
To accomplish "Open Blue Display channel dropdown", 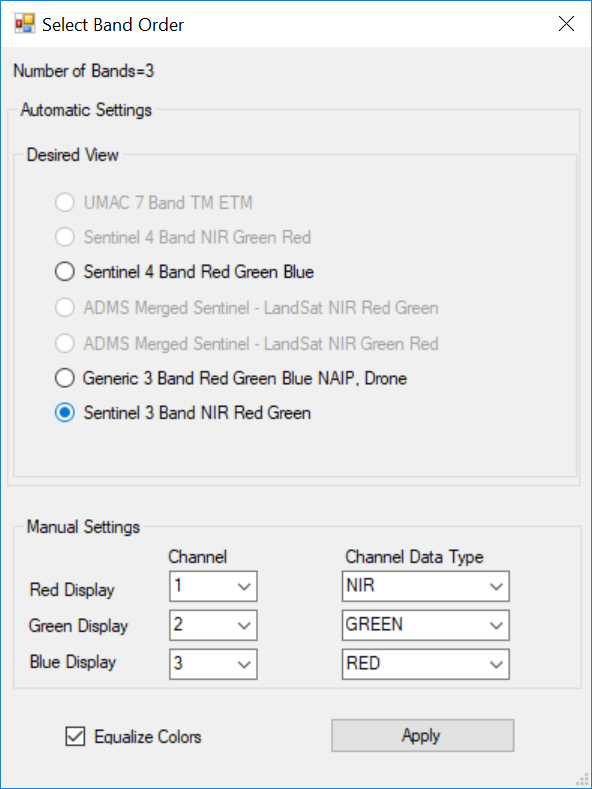I will tap(213, 664).
